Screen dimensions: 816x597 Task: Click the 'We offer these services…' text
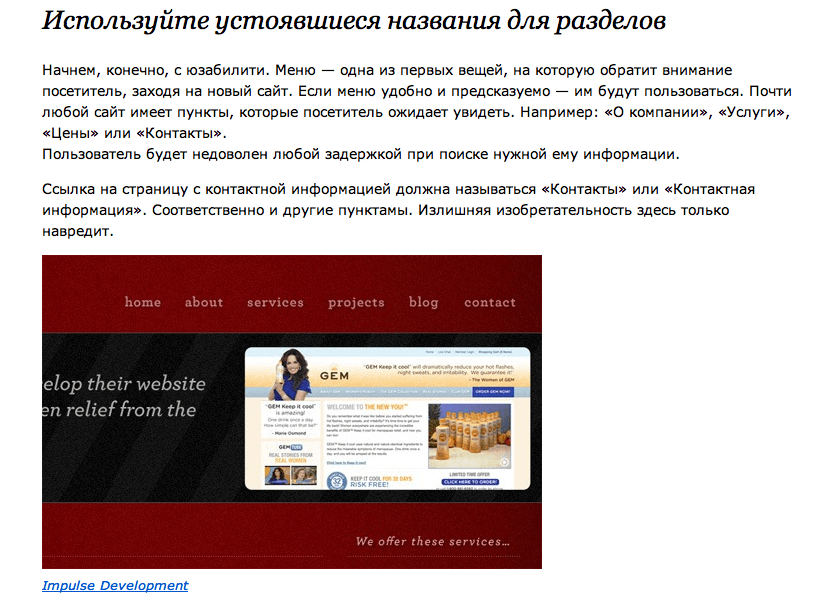432,542
